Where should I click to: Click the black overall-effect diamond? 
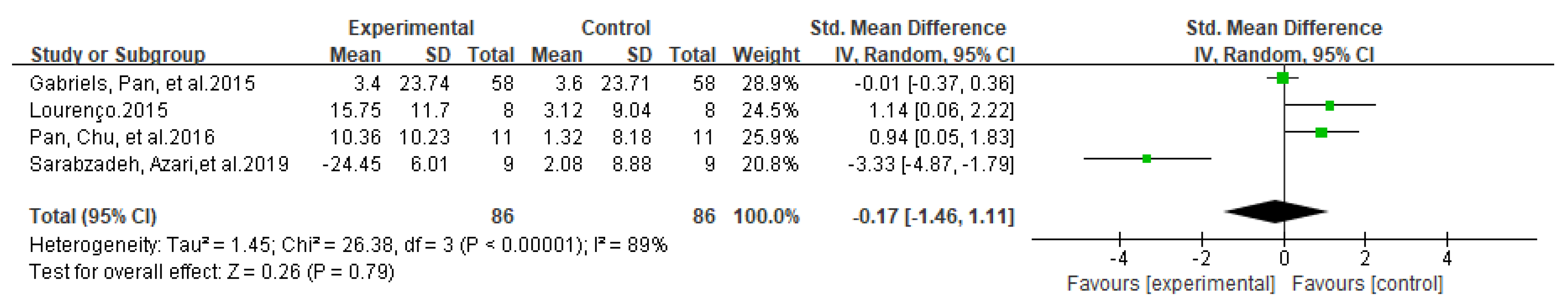(x=1276, y=212)
